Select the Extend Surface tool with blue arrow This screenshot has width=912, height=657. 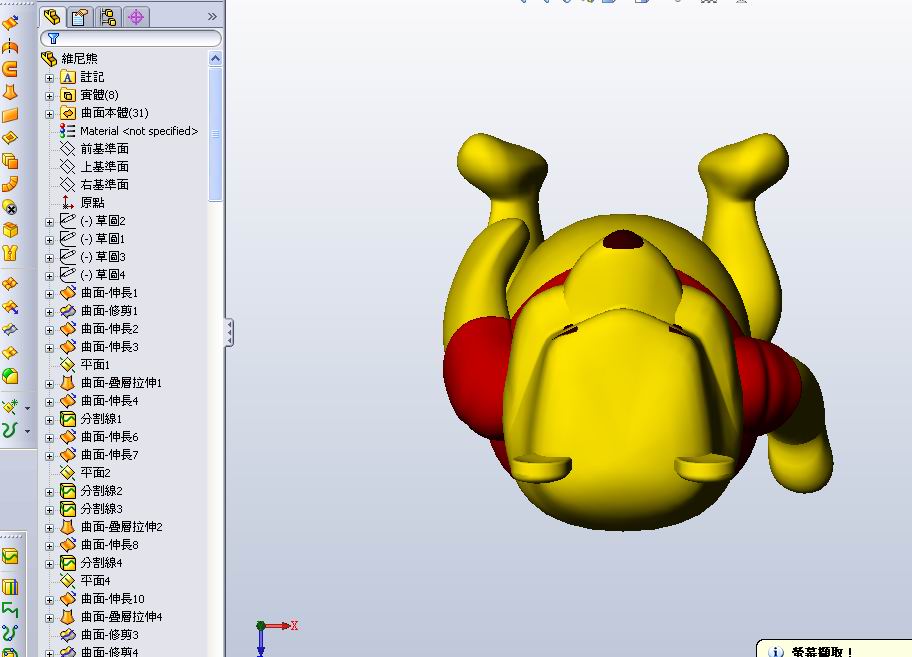pyautogui.click(x=10, y=307)
